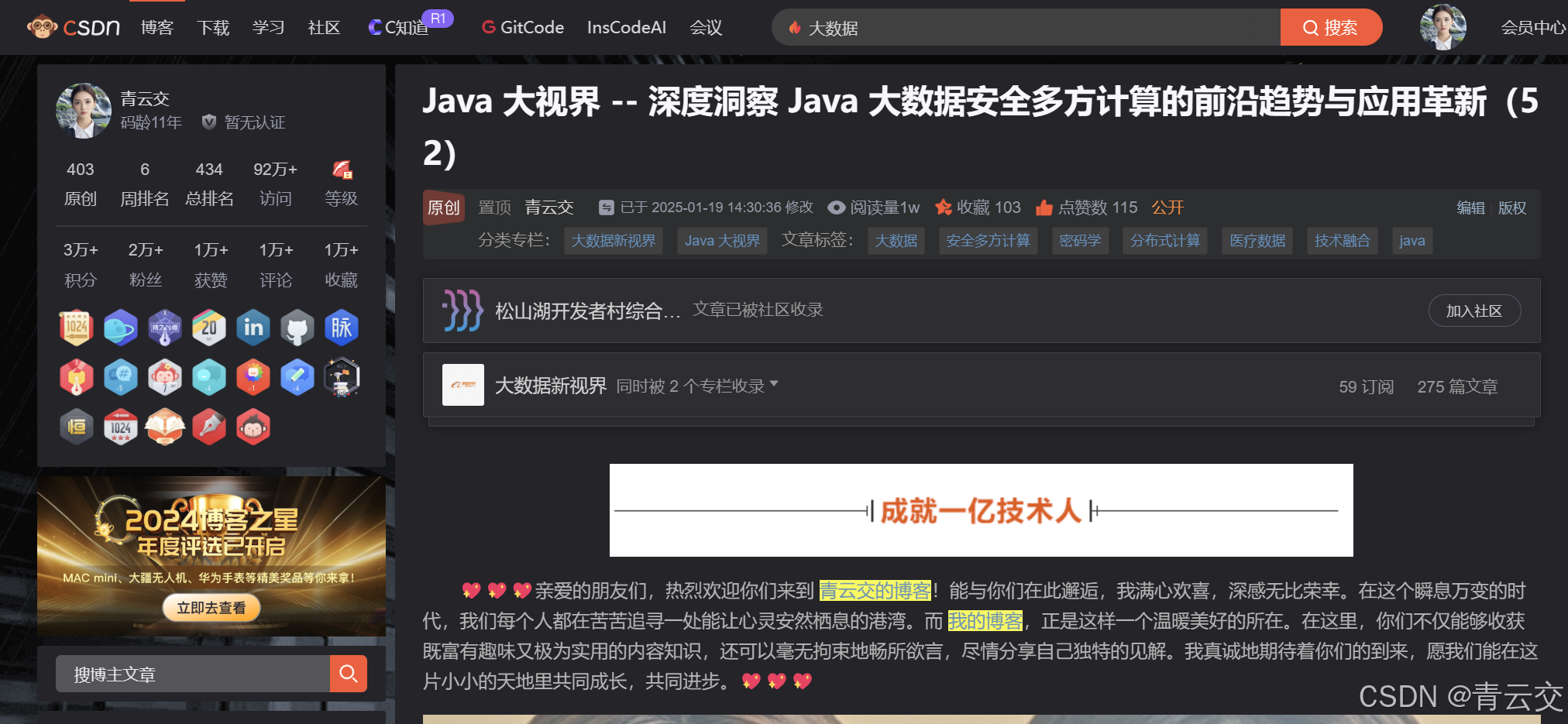
Task: Open the rainbow flower LV1 badge
Action: 253,377
